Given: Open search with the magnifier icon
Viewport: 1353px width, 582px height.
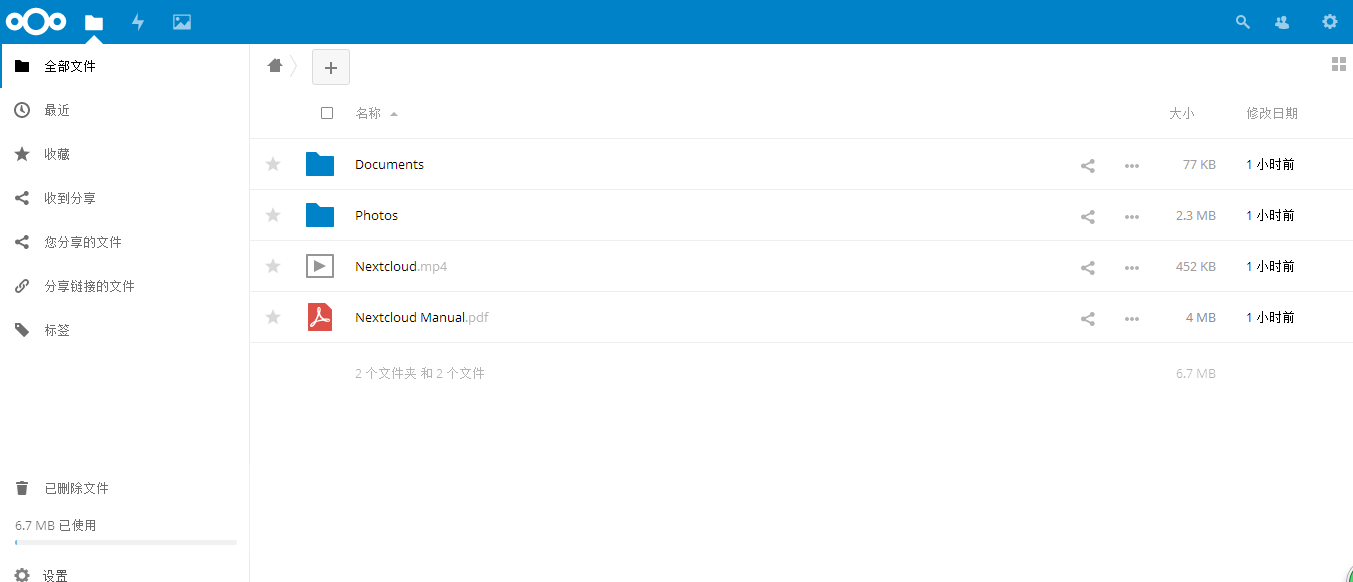Looking at the screenshot, I should [1242, 21].
